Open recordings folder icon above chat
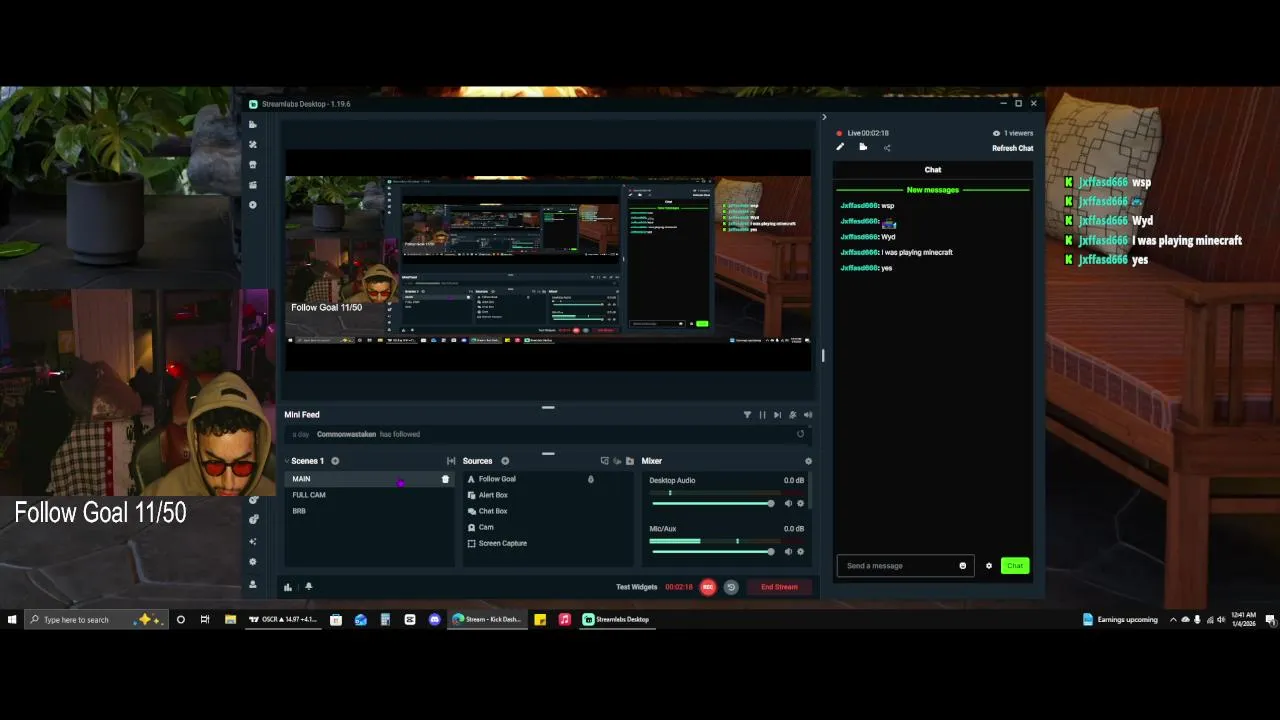 coord(863,148)
